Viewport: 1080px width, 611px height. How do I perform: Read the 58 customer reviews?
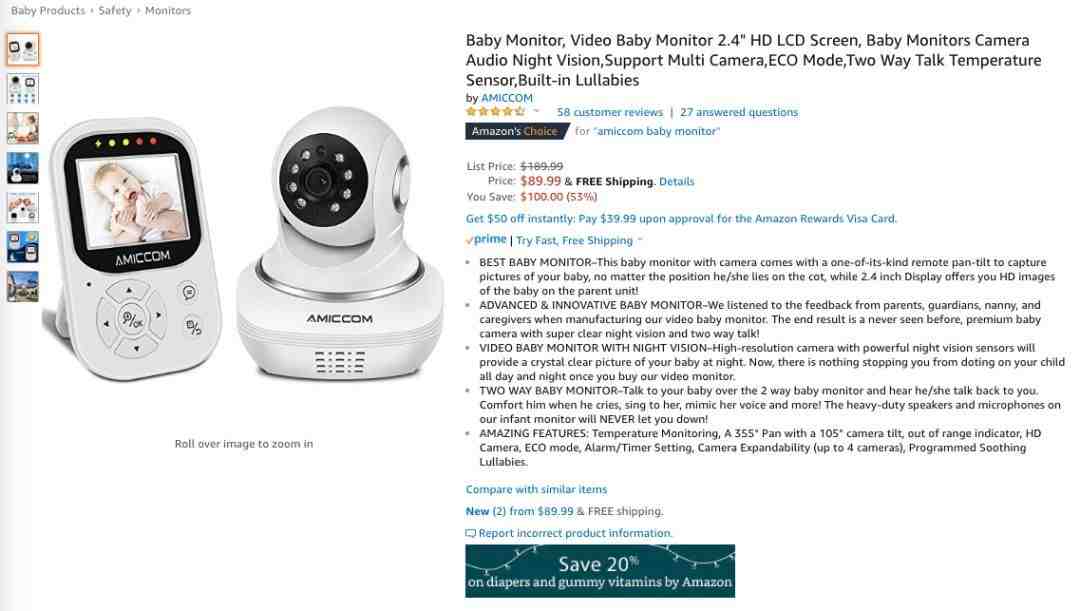coord(610,112)
